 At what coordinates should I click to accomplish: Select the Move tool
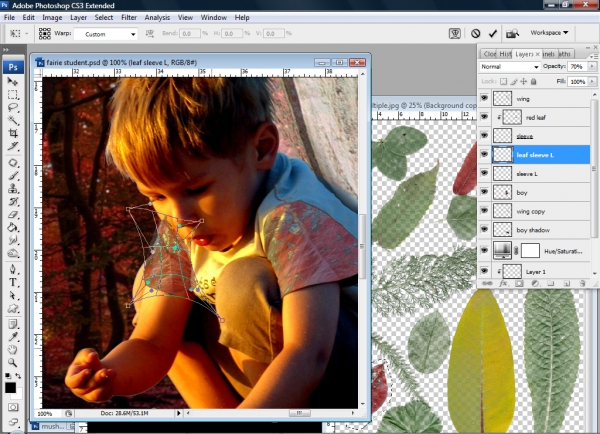click(13, 82)
